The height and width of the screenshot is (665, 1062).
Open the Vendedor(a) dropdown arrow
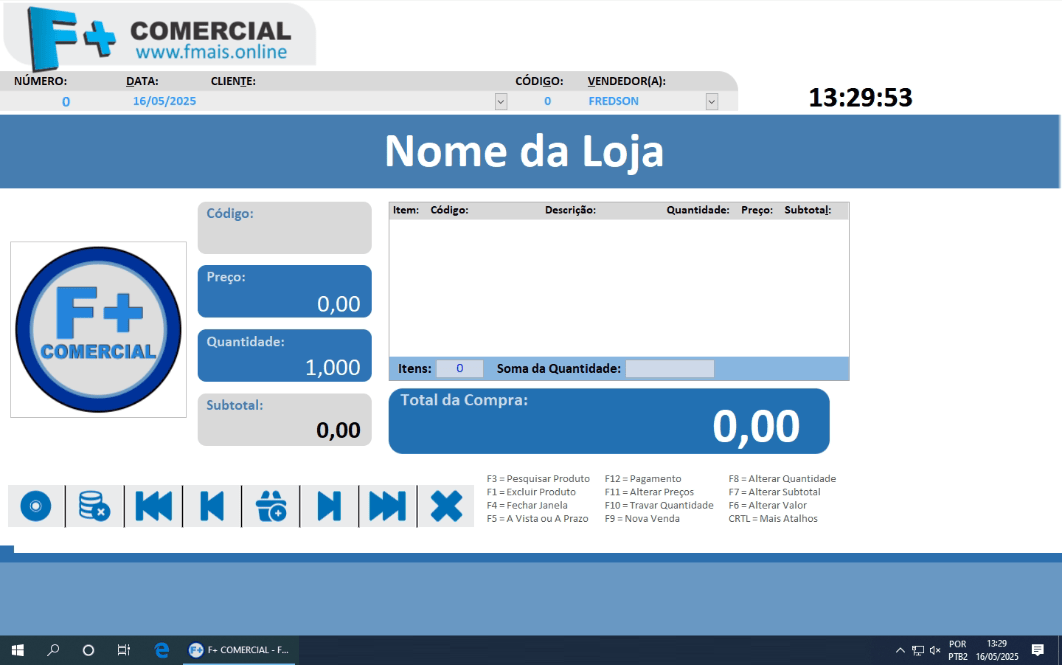point(711,101)
